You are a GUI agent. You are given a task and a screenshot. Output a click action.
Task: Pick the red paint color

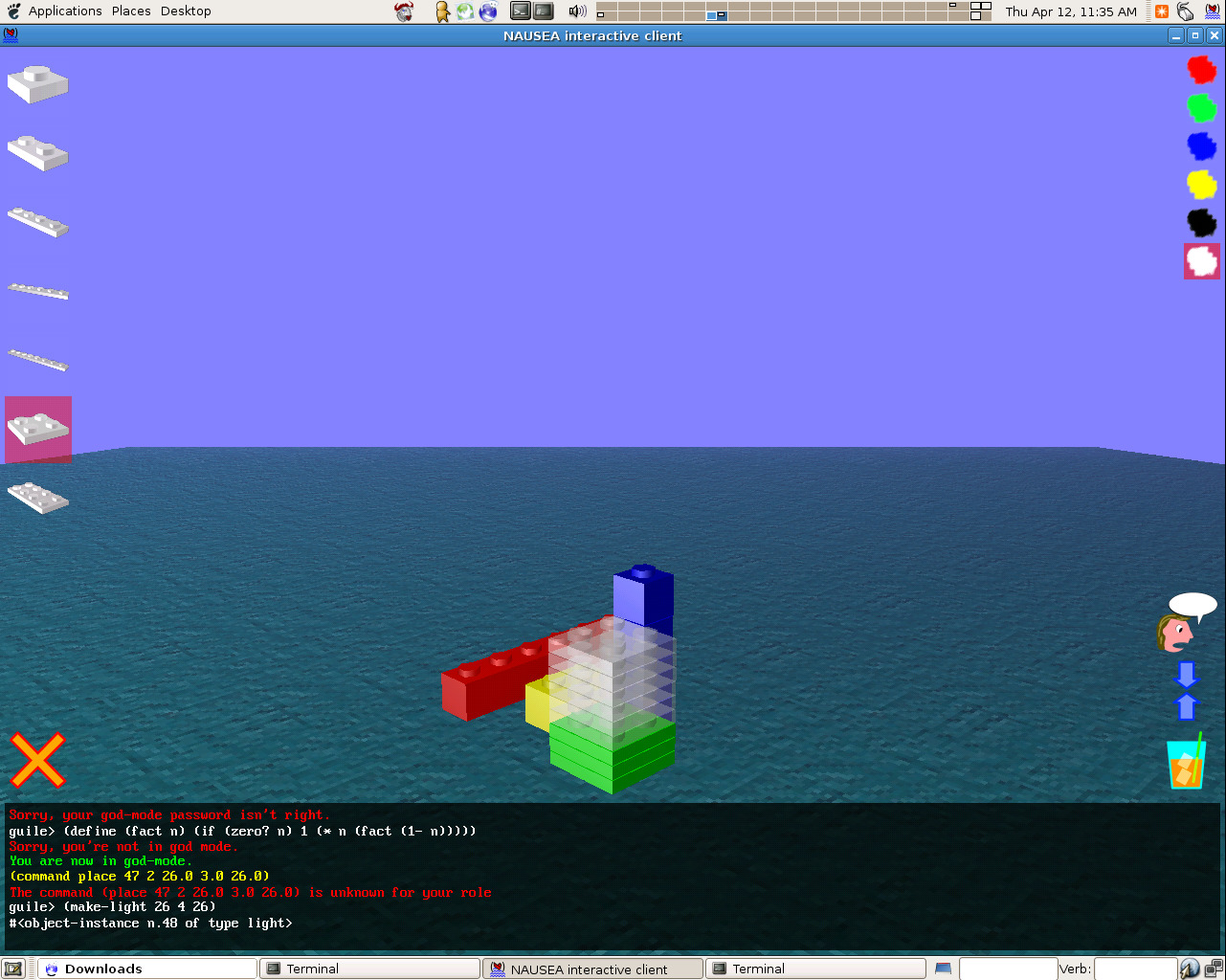[1201, 69]
